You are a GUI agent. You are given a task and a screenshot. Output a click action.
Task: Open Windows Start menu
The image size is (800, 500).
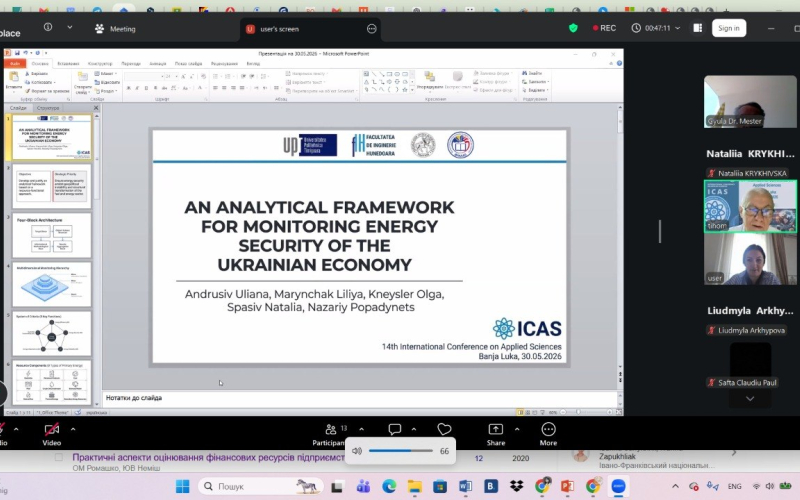[x=182, y=486]
